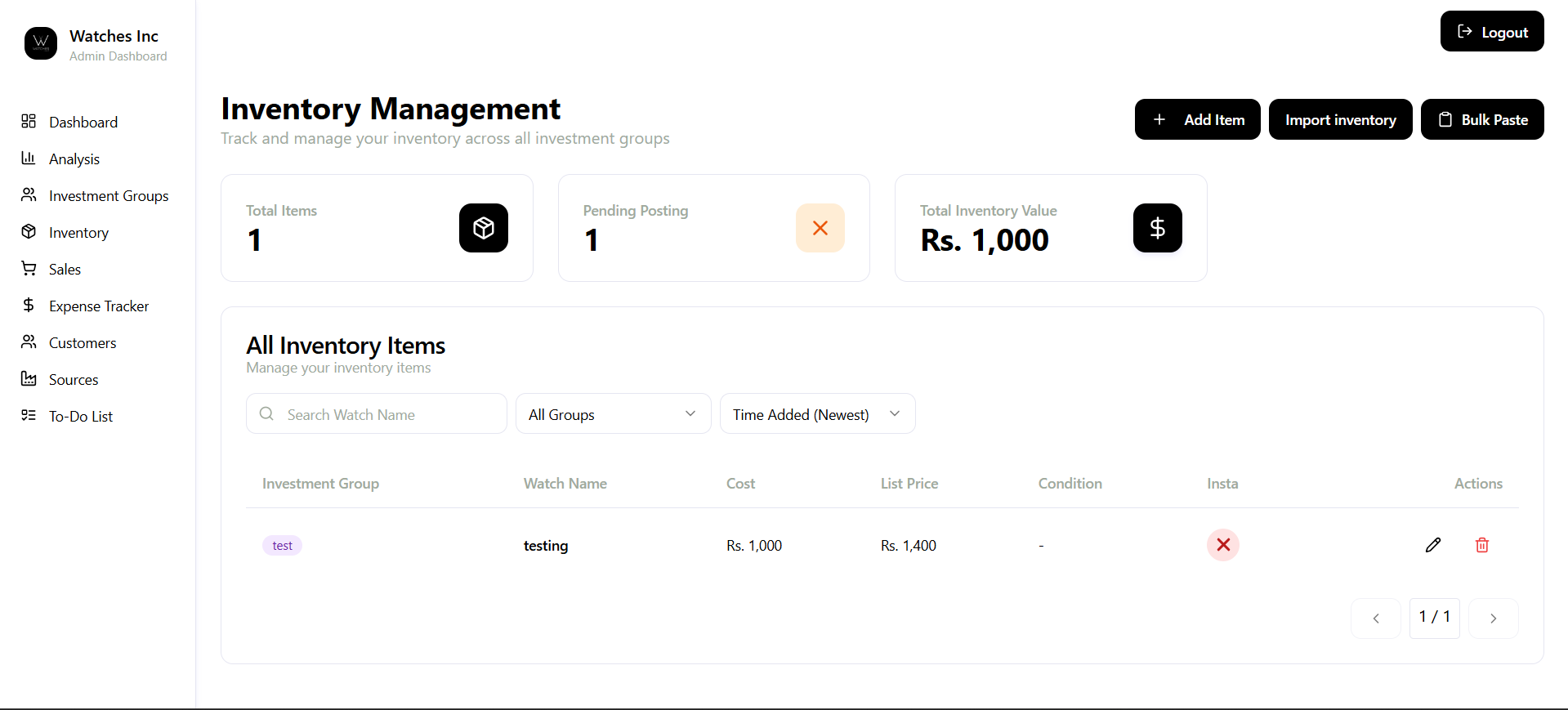1568x710 pixels.
Task: Click the Total Inventory Value dollar icon
Action: click(1157, 228)
